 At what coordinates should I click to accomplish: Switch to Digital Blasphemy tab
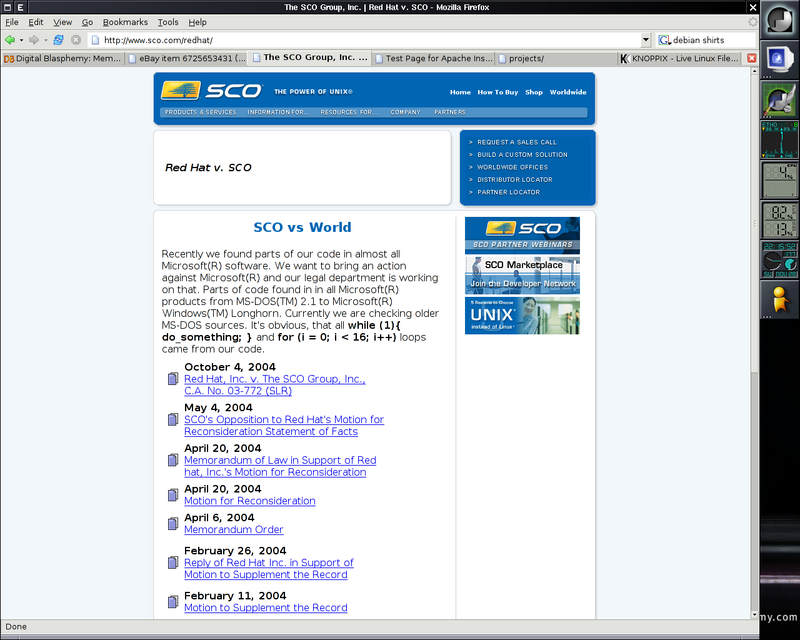coord(62,58)
